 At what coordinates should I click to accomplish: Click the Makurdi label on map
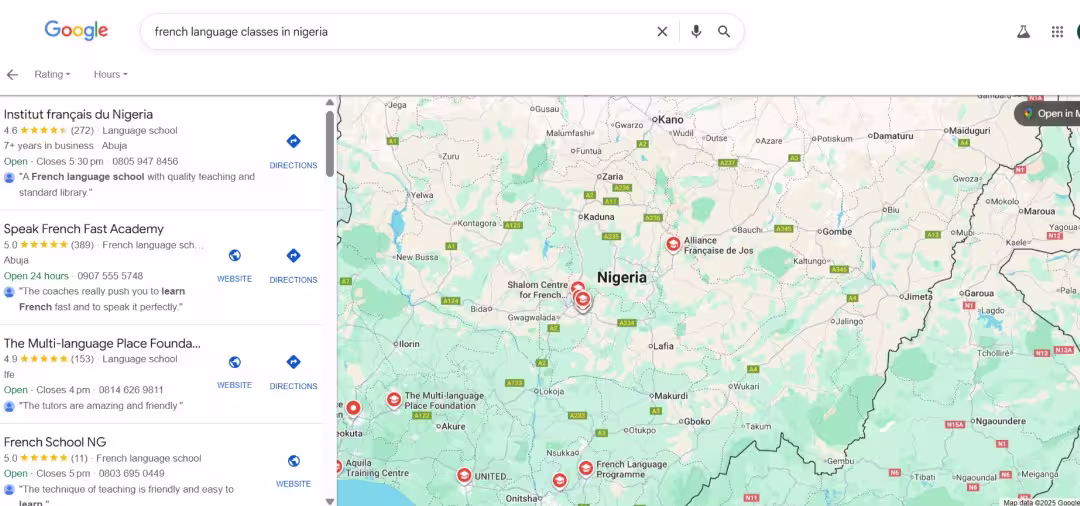coord(670,396)
